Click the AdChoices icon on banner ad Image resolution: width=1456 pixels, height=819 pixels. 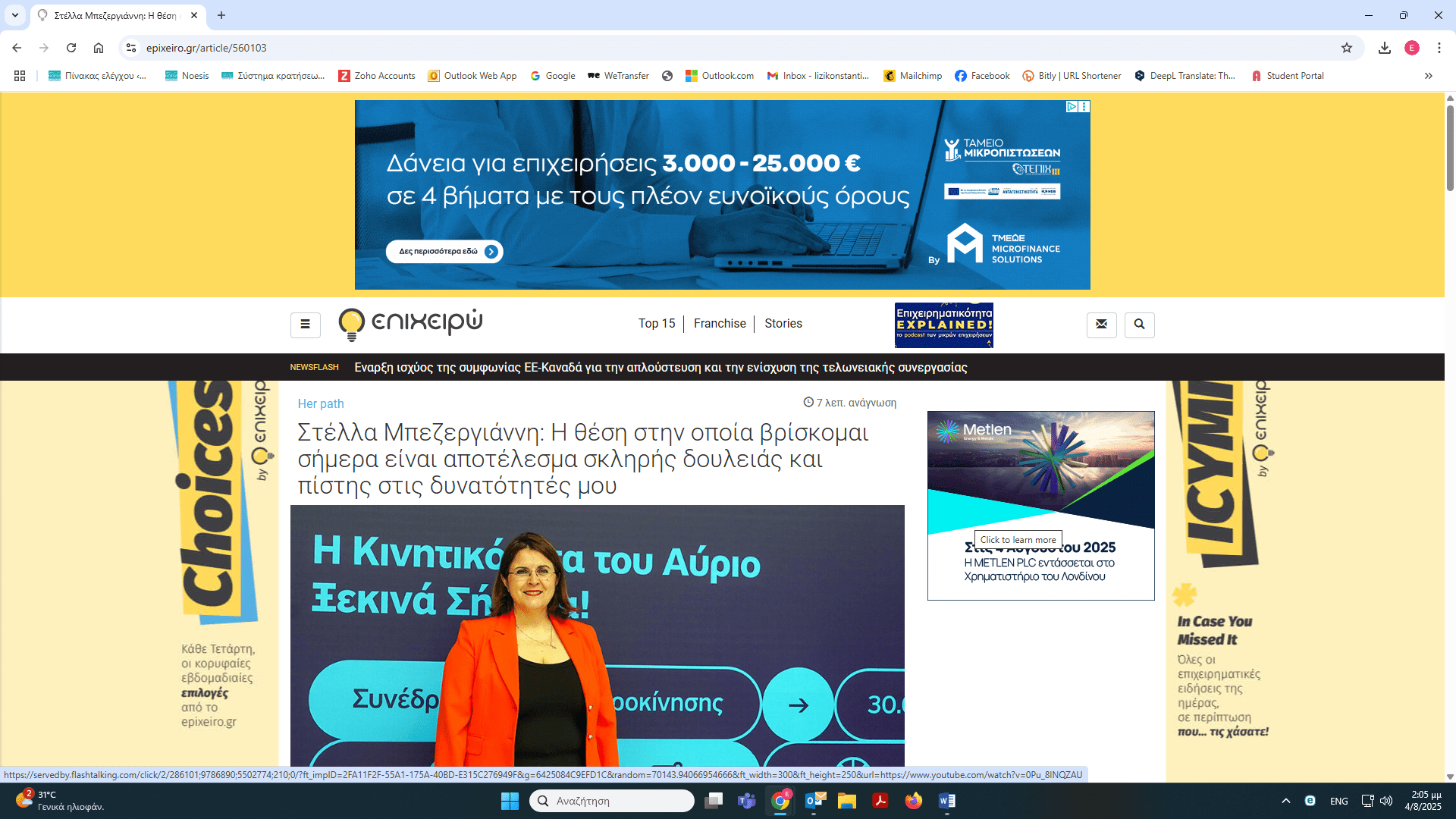coord(1072,107)
